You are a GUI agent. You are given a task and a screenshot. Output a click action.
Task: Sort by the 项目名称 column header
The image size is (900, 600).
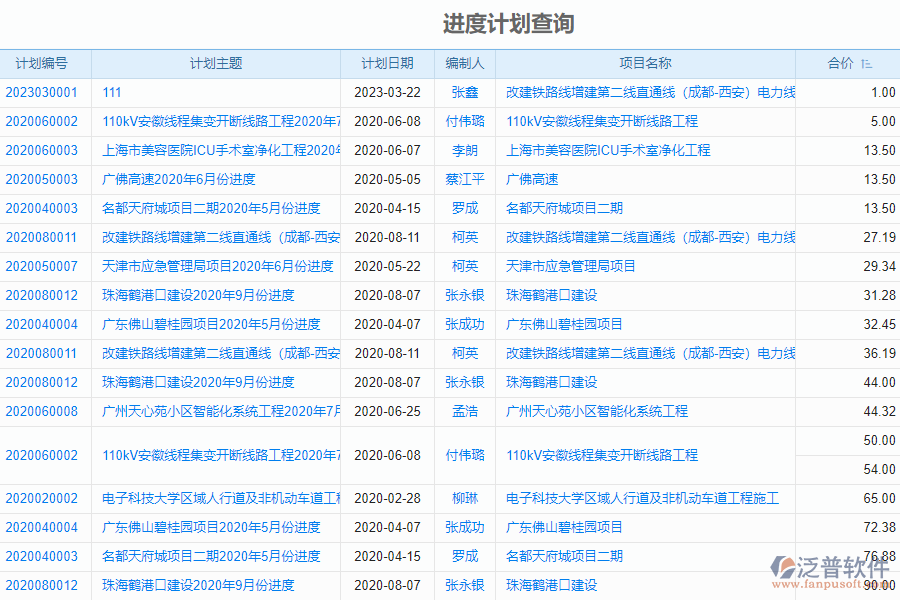click(647, 62)
